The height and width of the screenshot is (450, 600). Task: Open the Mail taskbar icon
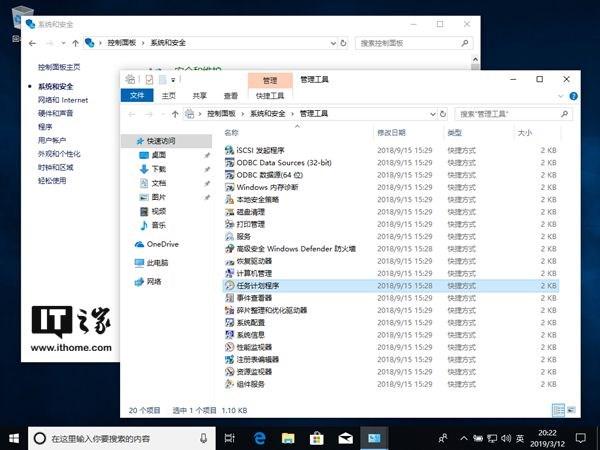[345, 438]
